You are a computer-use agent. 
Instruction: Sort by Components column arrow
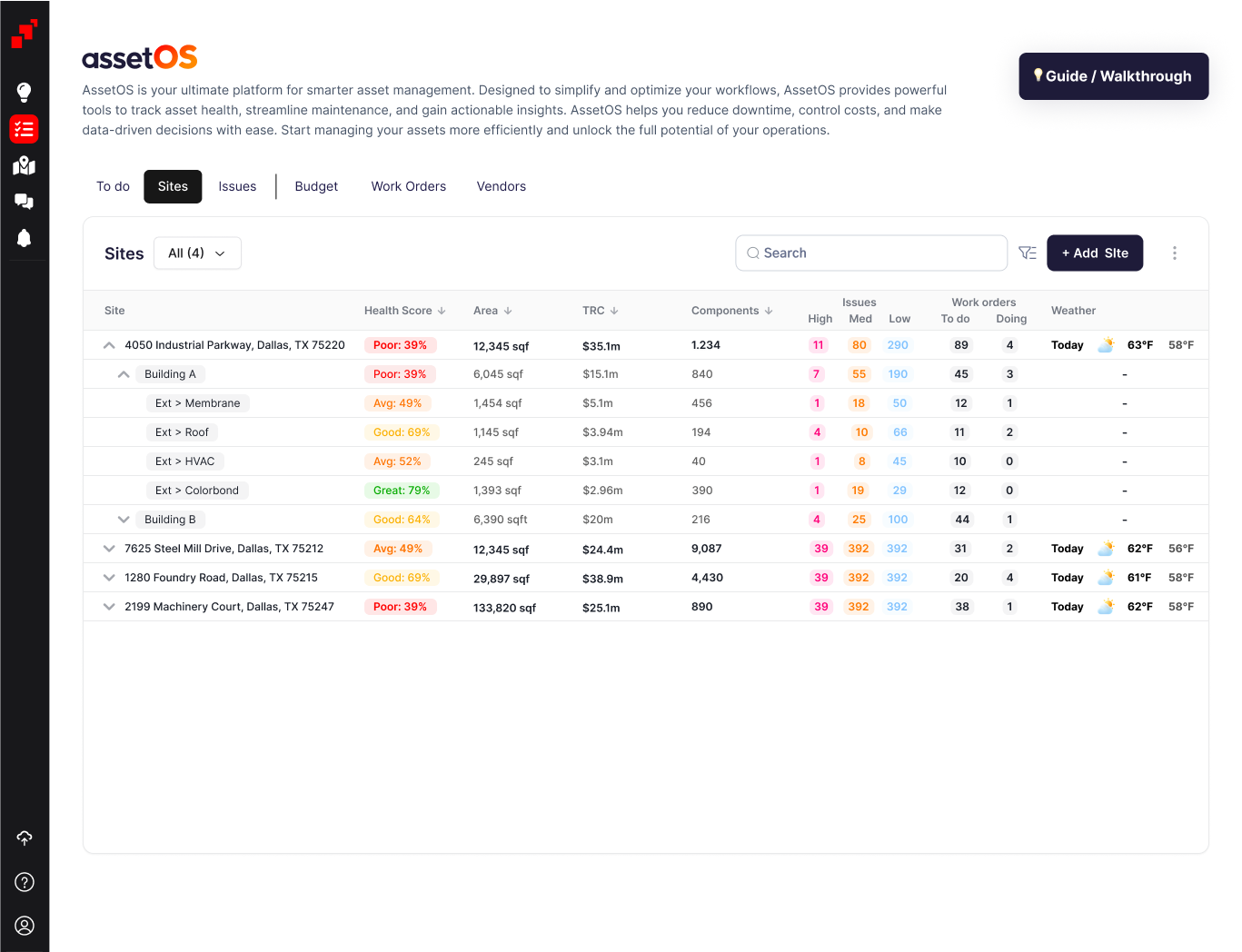[x=769, y=311]
